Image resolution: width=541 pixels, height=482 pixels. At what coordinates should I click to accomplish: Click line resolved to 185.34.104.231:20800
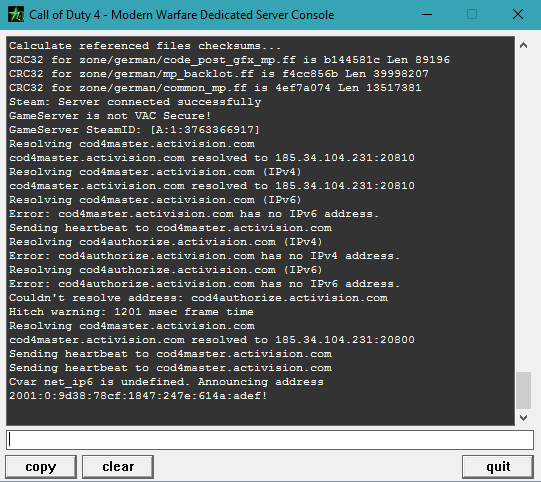click(212, 340)
